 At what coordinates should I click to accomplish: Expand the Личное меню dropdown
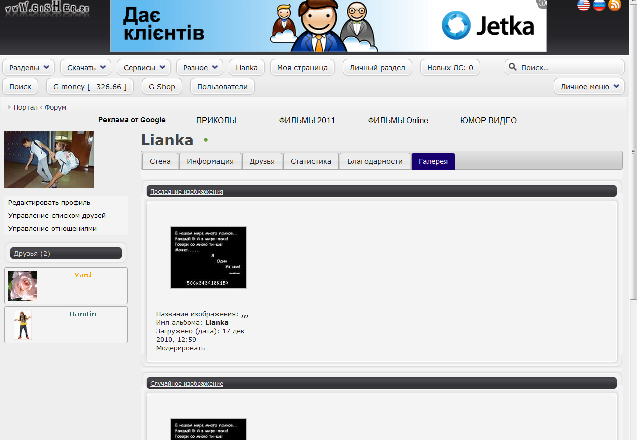589,87
